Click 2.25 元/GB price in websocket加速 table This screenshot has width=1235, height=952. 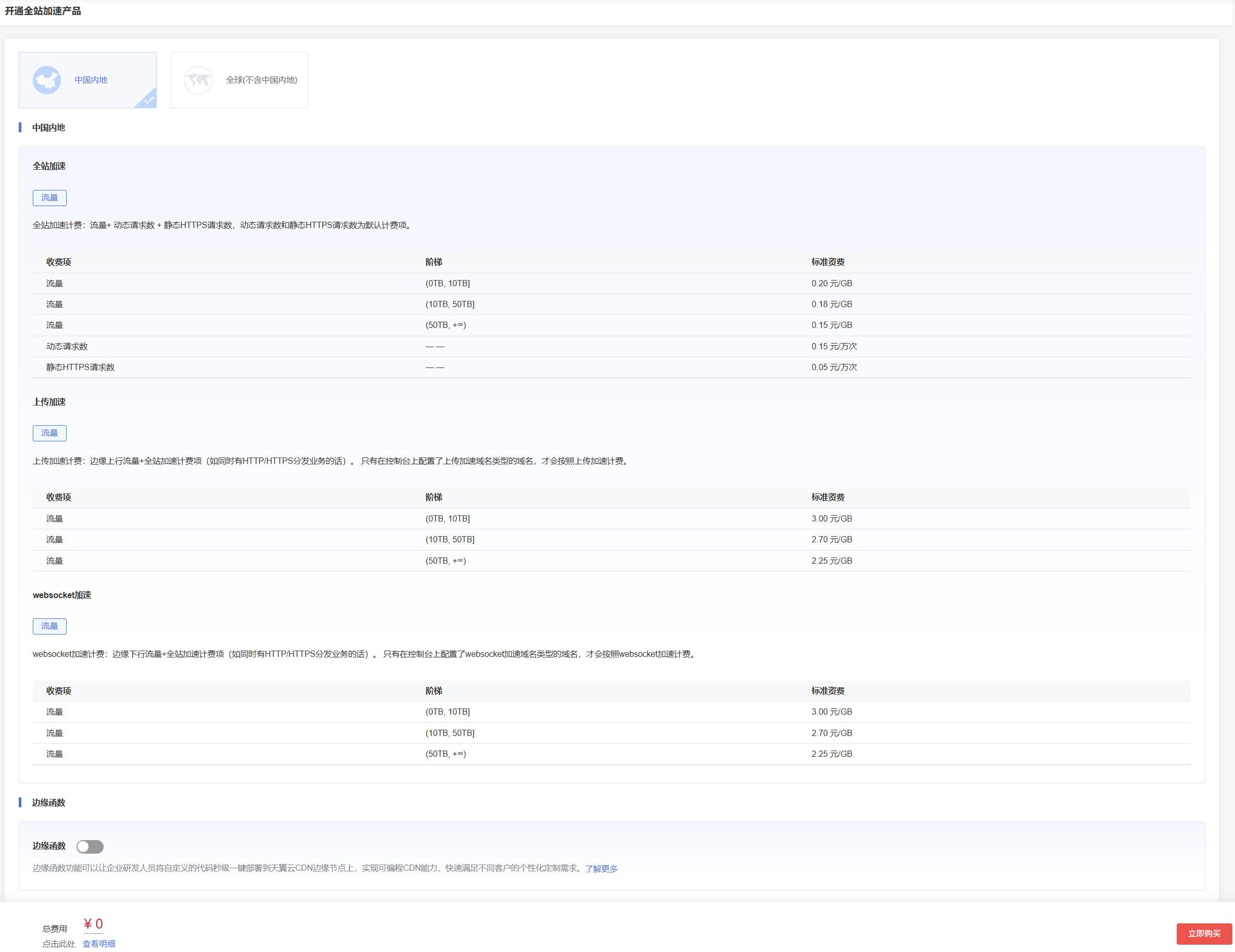831,754
